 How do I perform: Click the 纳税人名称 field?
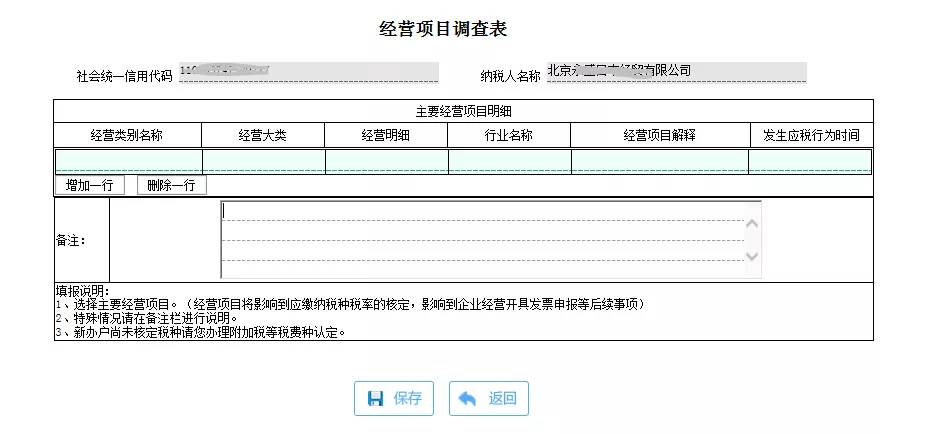point(676,72)
